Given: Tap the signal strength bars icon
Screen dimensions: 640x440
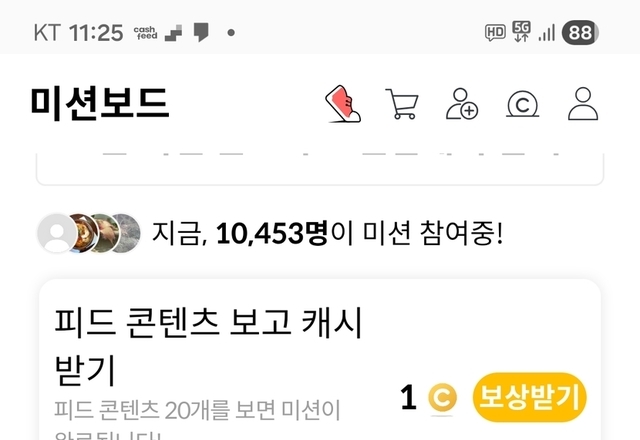Looking at the screenshot, I should [547, 33].
